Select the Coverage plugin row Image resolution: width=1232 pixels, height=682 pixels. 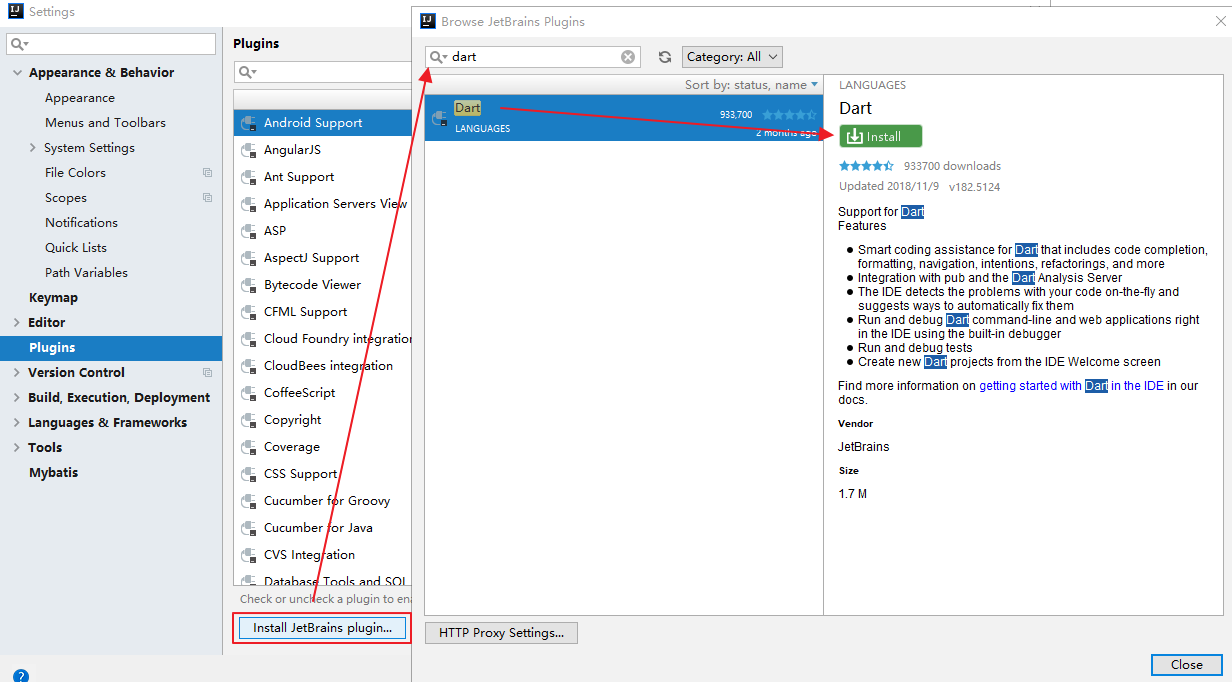[322, 447]
